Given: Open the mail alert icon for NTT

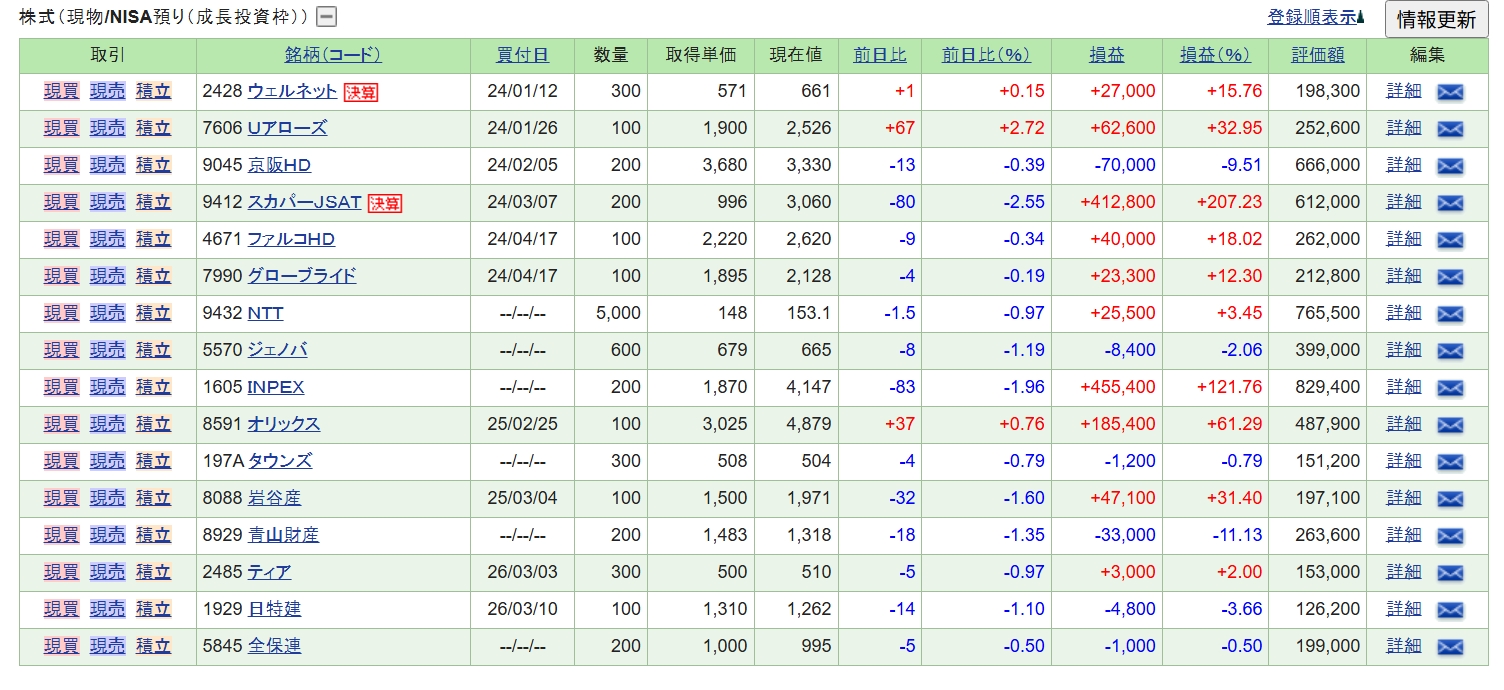Looking at the screenshot, I should [x=1449, y=314].
